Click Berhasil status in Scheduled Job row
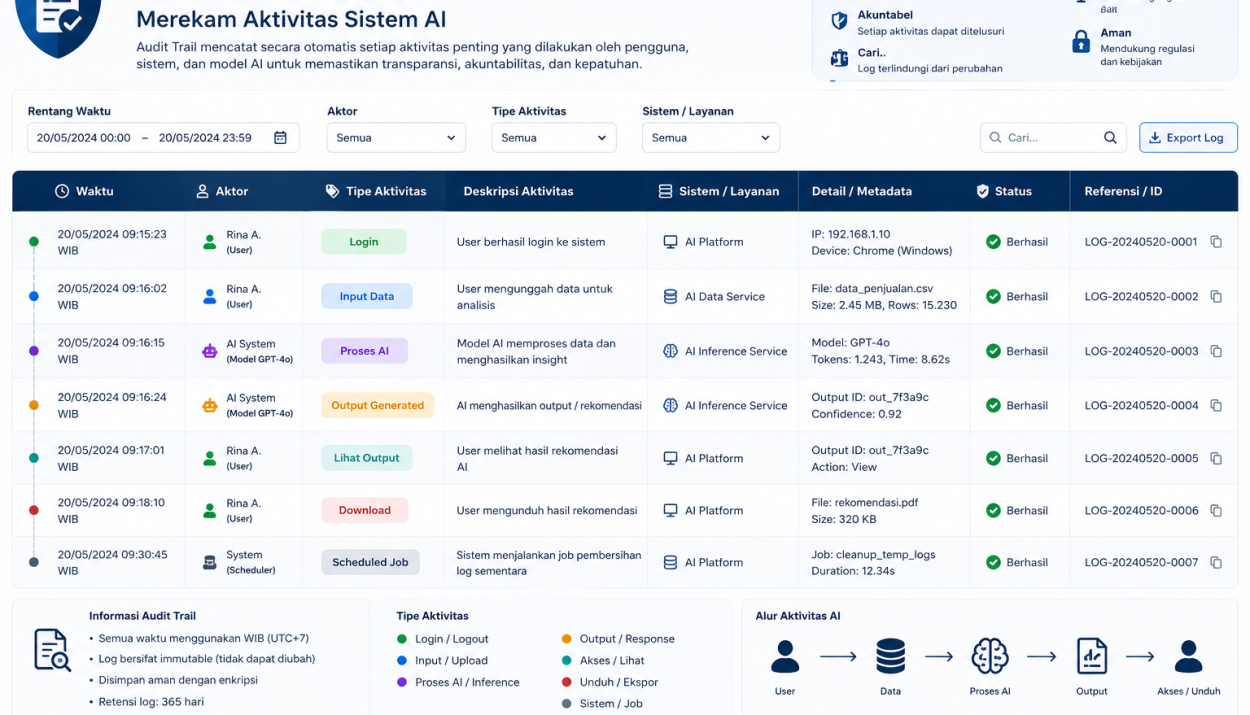1250x715 pixels. 1017,563
